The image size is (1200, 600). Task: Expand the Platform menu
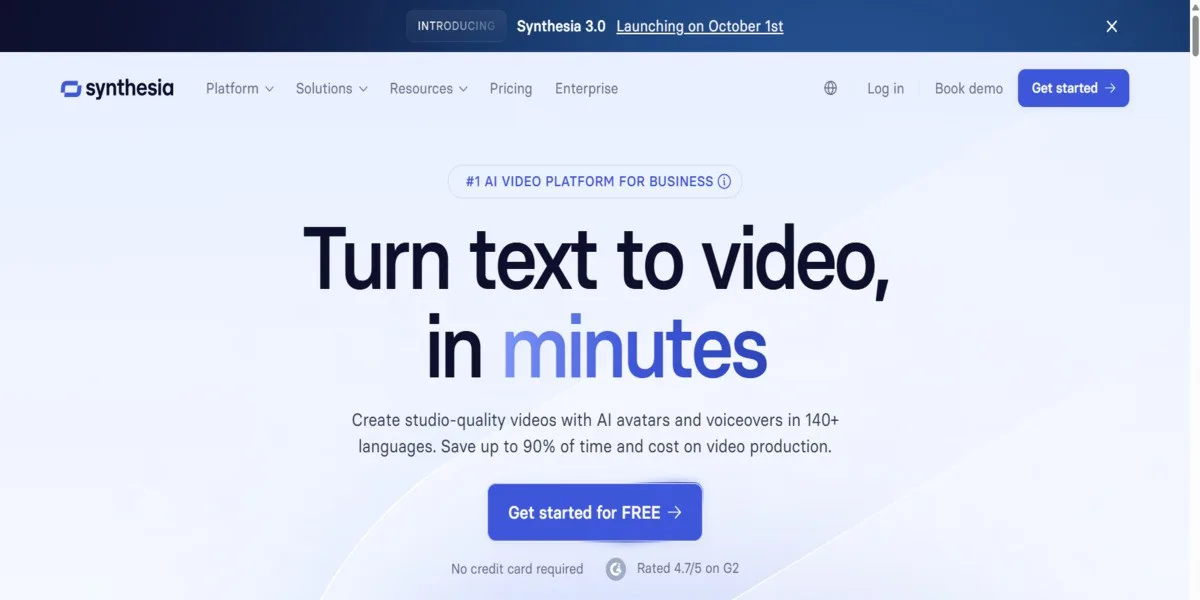click(239, 88)
